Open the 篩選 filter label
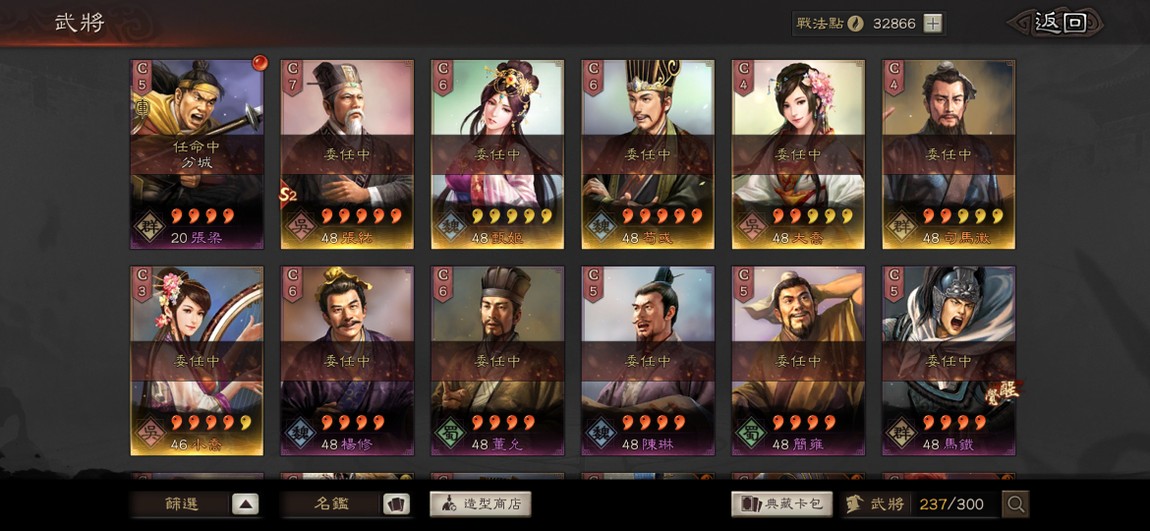Viewport: 1150px width, 531px height. click(x=181, y=504)
